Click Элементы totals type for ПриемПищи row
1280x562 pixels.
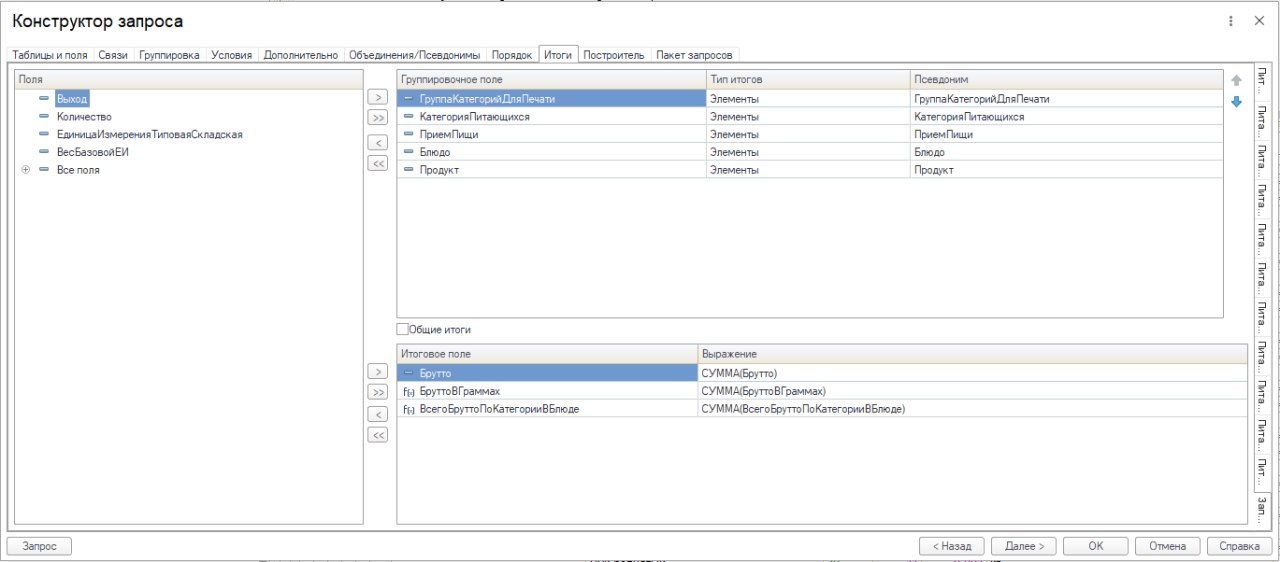click(808, 134)
